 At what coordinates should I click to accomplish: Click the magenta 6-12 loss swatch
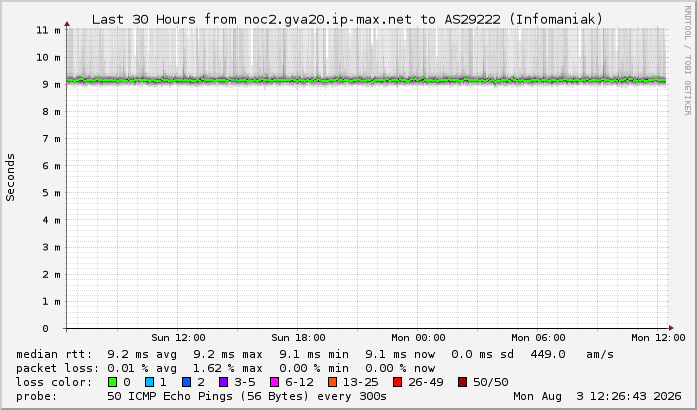[275, 382]
